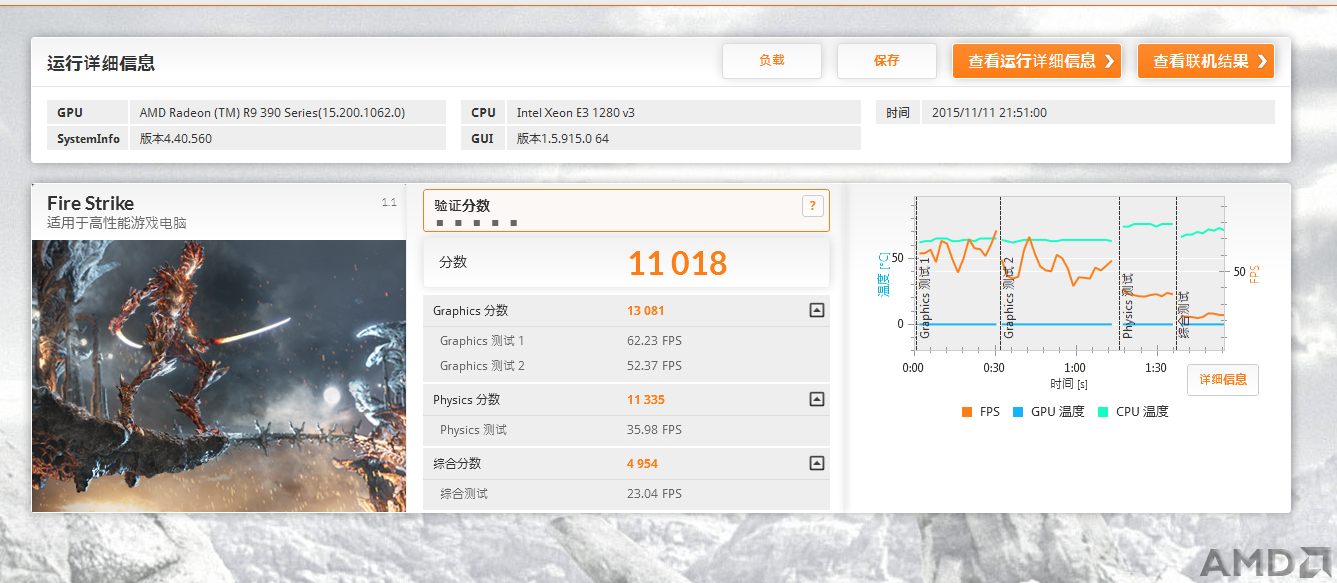Select Graphics score value 13 081
The width and height of the screenshot is (1337, 583).
[x=646, y=311]
